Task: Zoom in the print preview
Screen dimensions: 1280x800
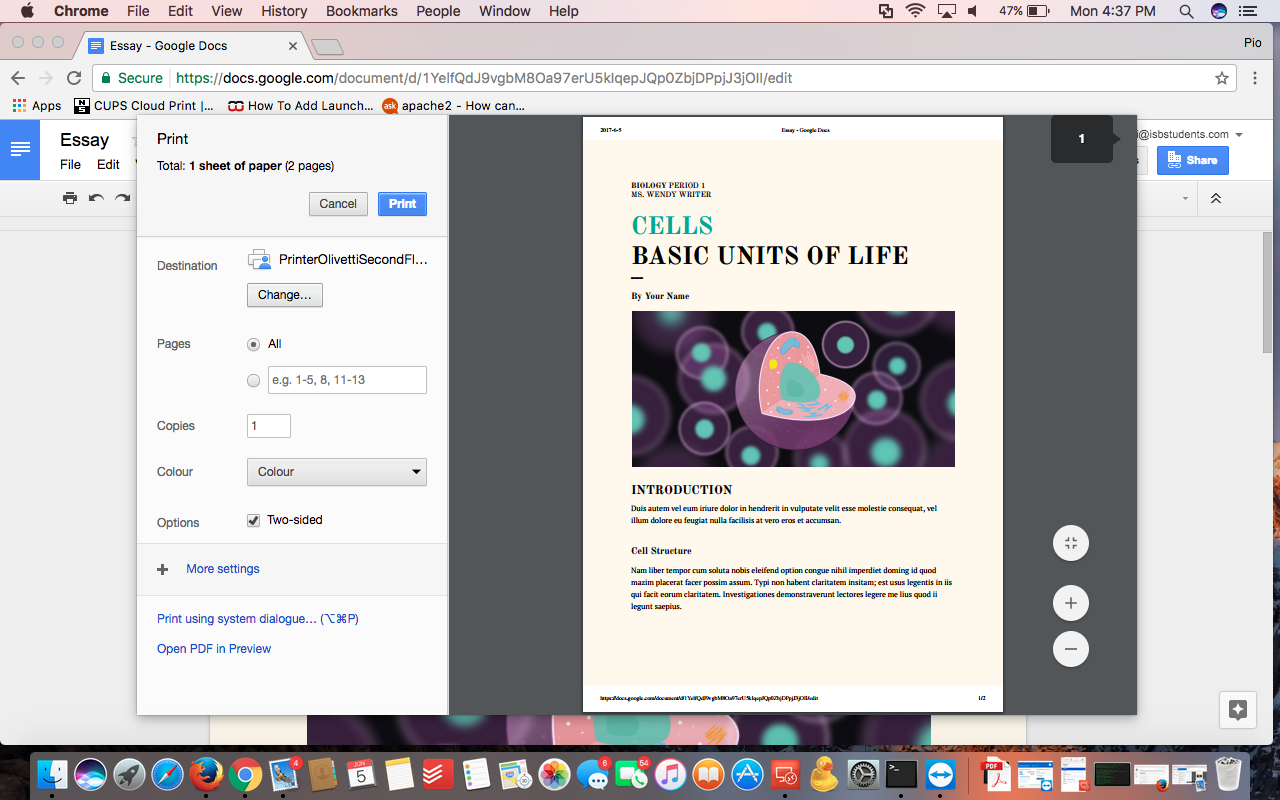Action: coord(1070,603)
